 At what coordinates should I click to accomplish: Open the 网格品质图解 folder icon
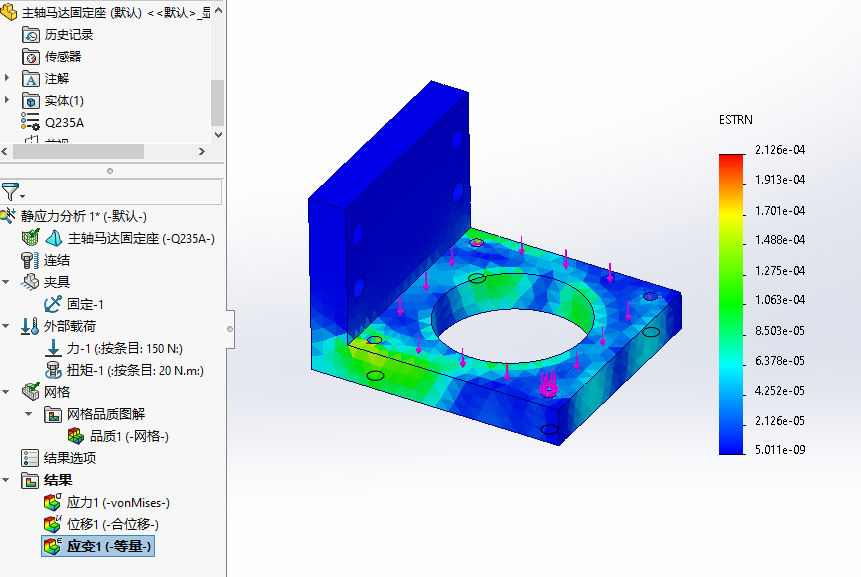53,414
